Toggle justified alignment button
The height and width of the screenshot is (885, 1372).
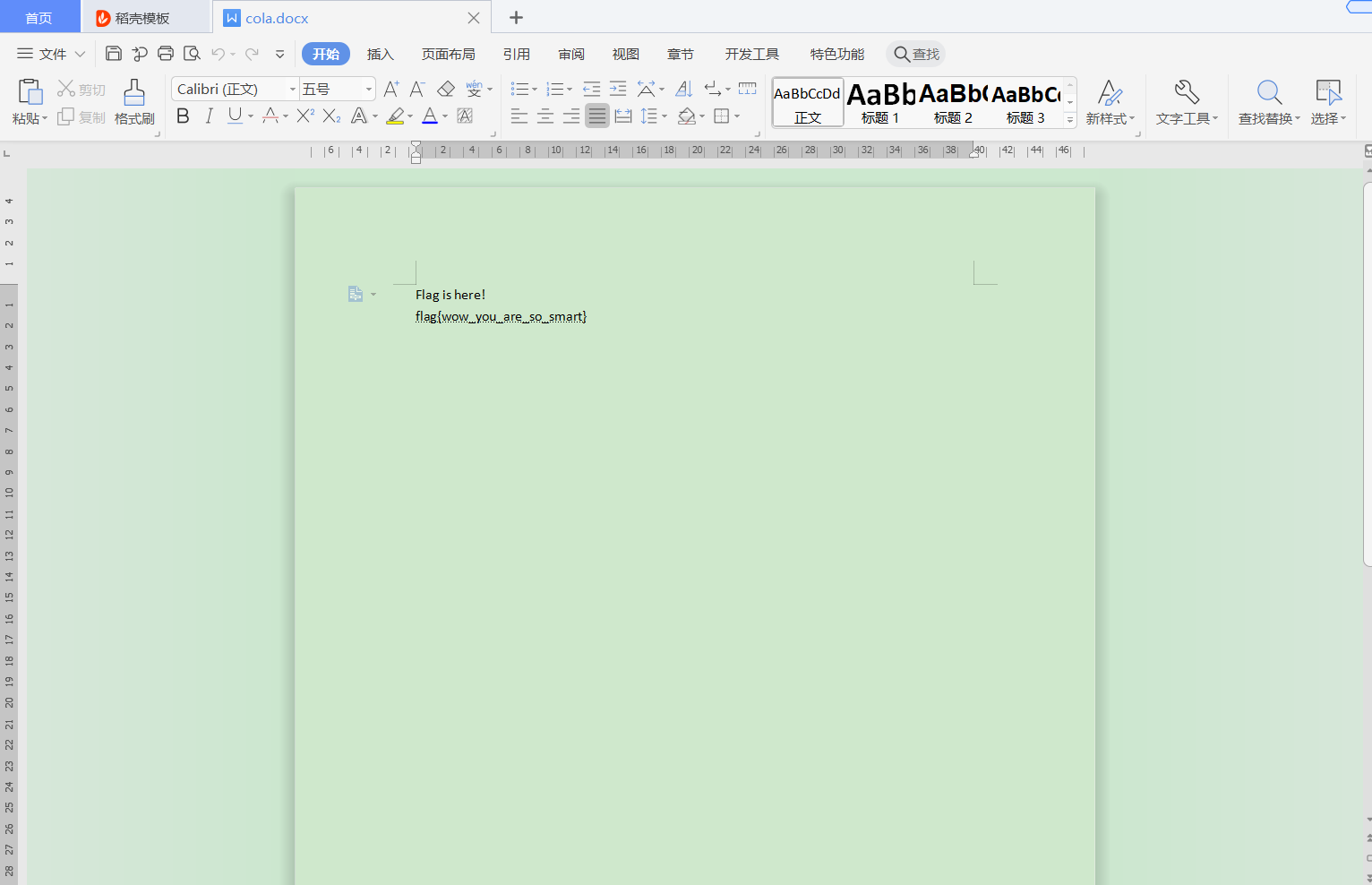pyautogui.click(x=597, y=116)
